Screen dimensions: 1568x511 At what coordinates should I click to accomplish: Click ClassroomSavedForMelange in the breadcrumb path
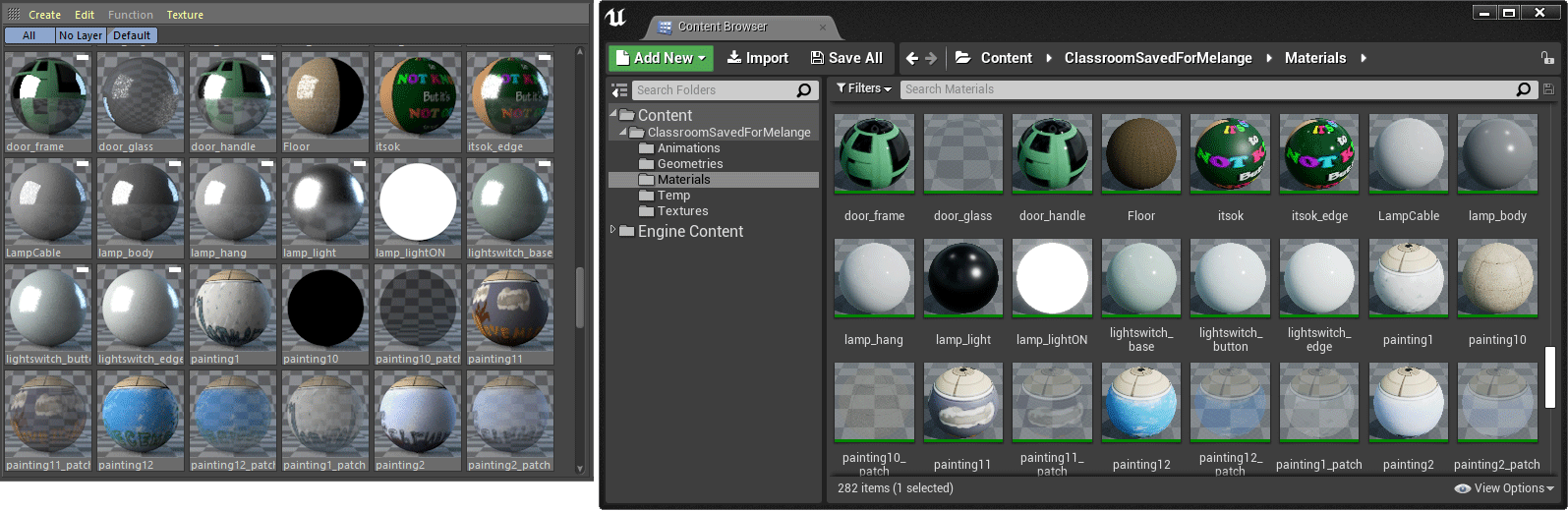[1158, 58]
